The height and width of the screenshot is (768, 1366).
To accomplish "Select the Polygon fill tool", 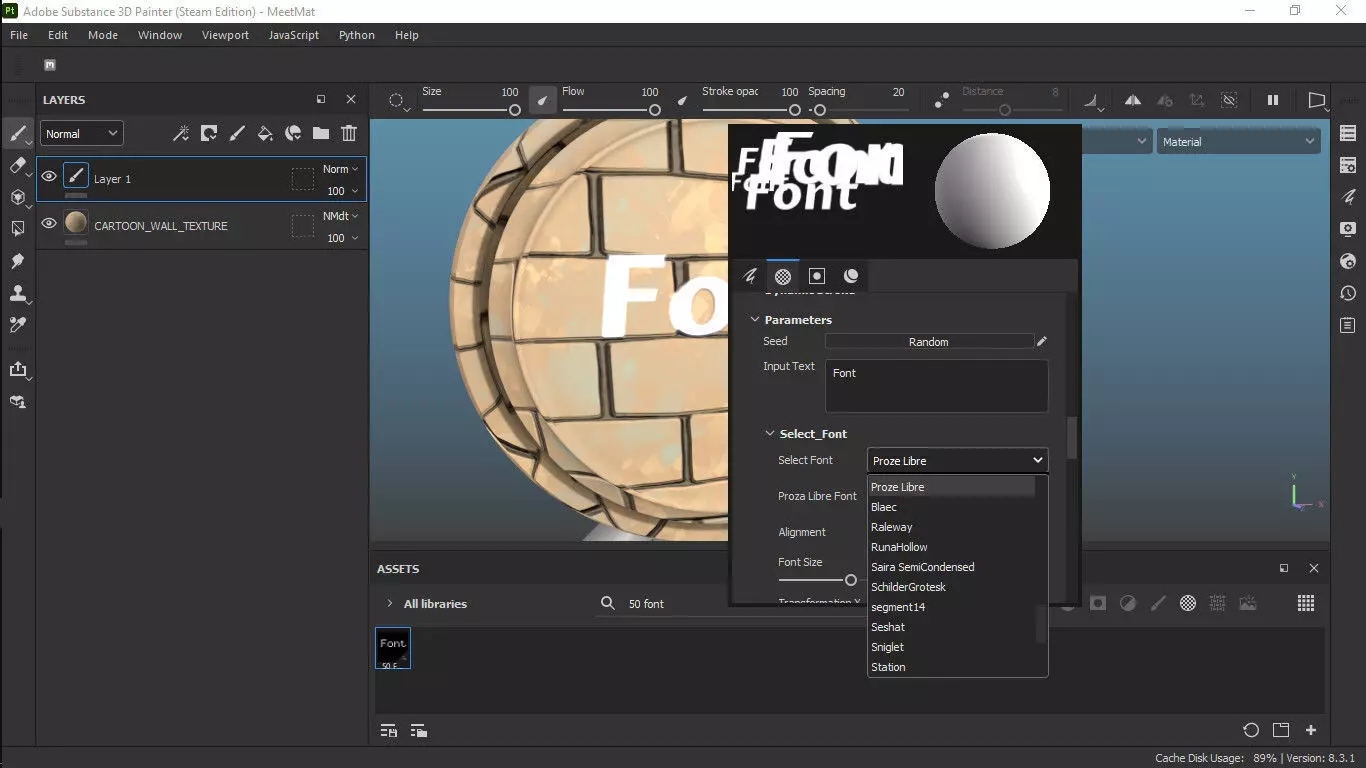I will point(17,229).
